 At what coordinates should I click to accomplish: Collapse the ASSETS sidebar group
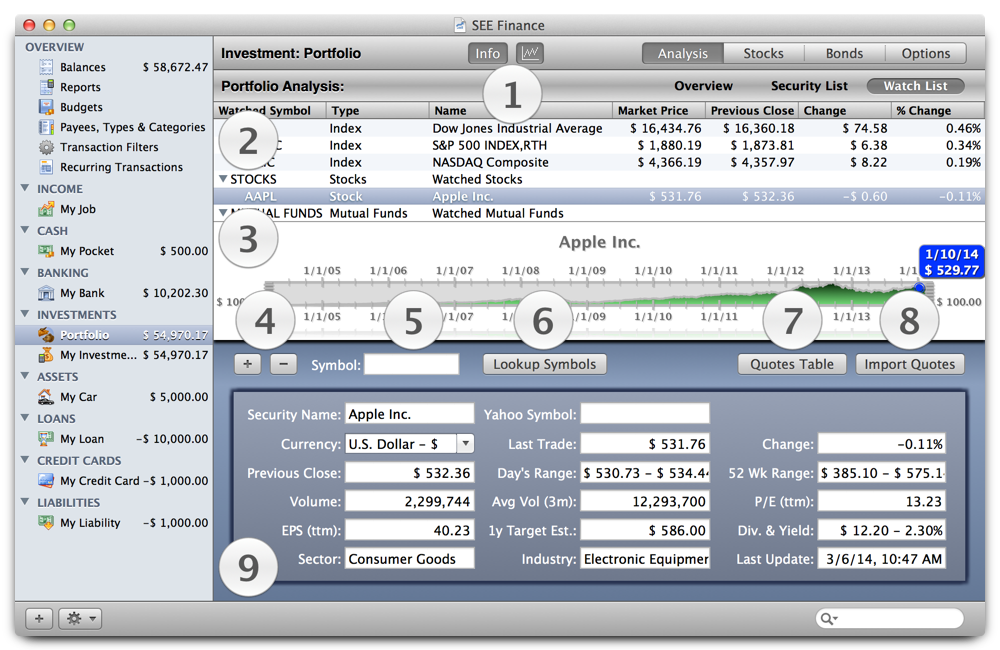click(25, 376)
